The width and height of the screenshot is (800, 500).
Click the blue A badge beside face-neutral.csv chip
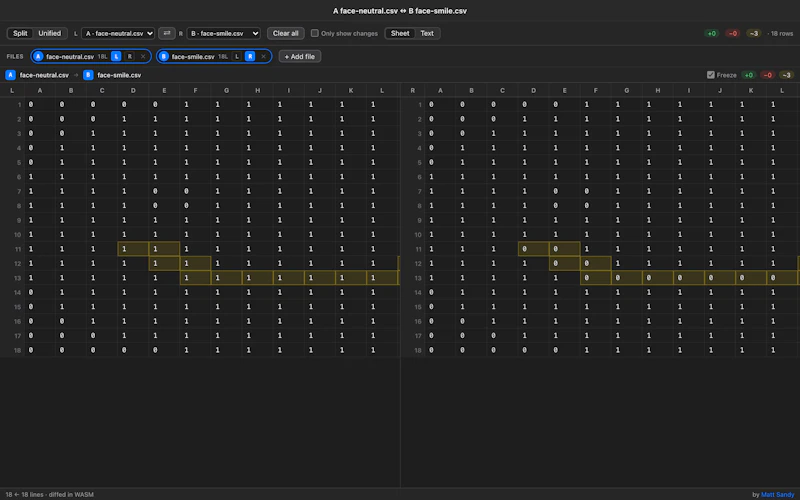(38, 56)
